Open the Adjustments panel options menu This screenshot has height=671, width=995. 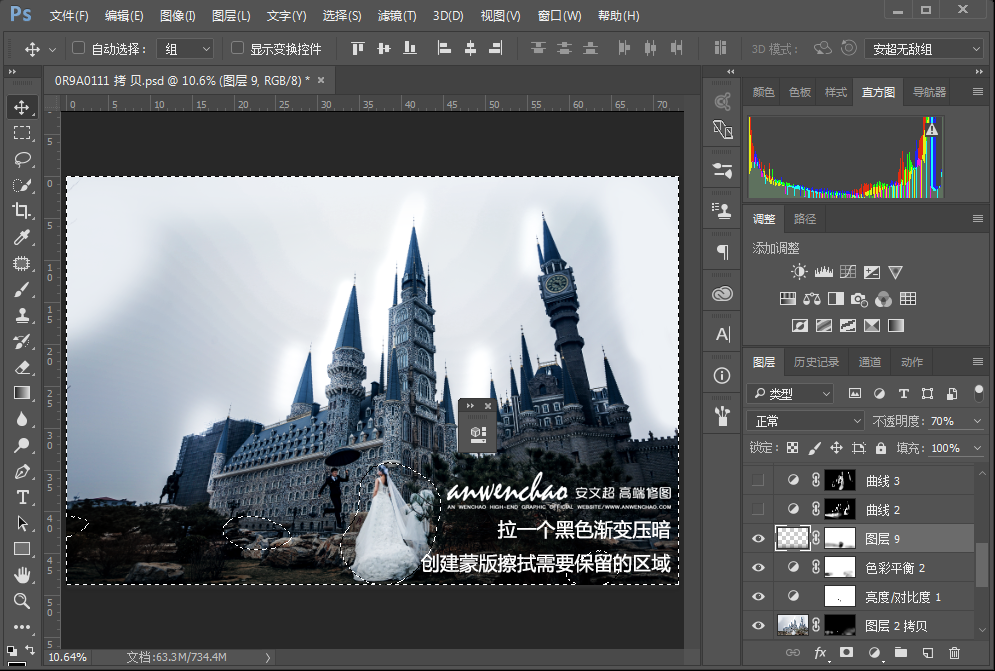click(x=977, y=218)
